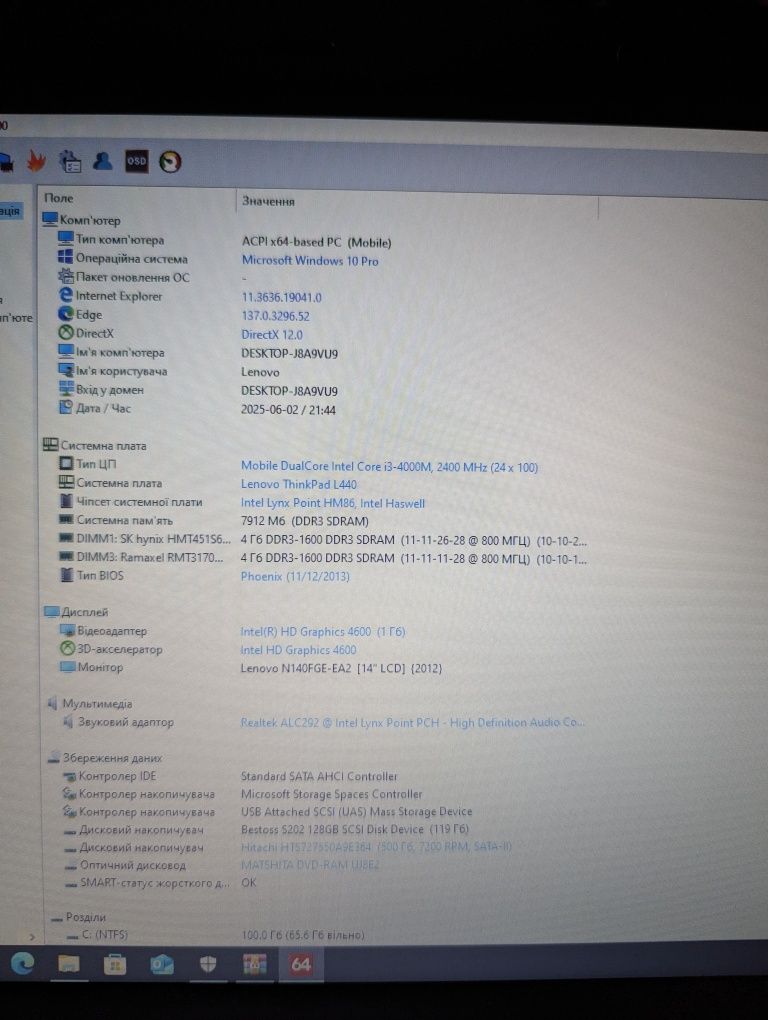Select the USB Attached SCSI (UAS) value
The image size is (768, 1020).
click(x=356, y=812)
